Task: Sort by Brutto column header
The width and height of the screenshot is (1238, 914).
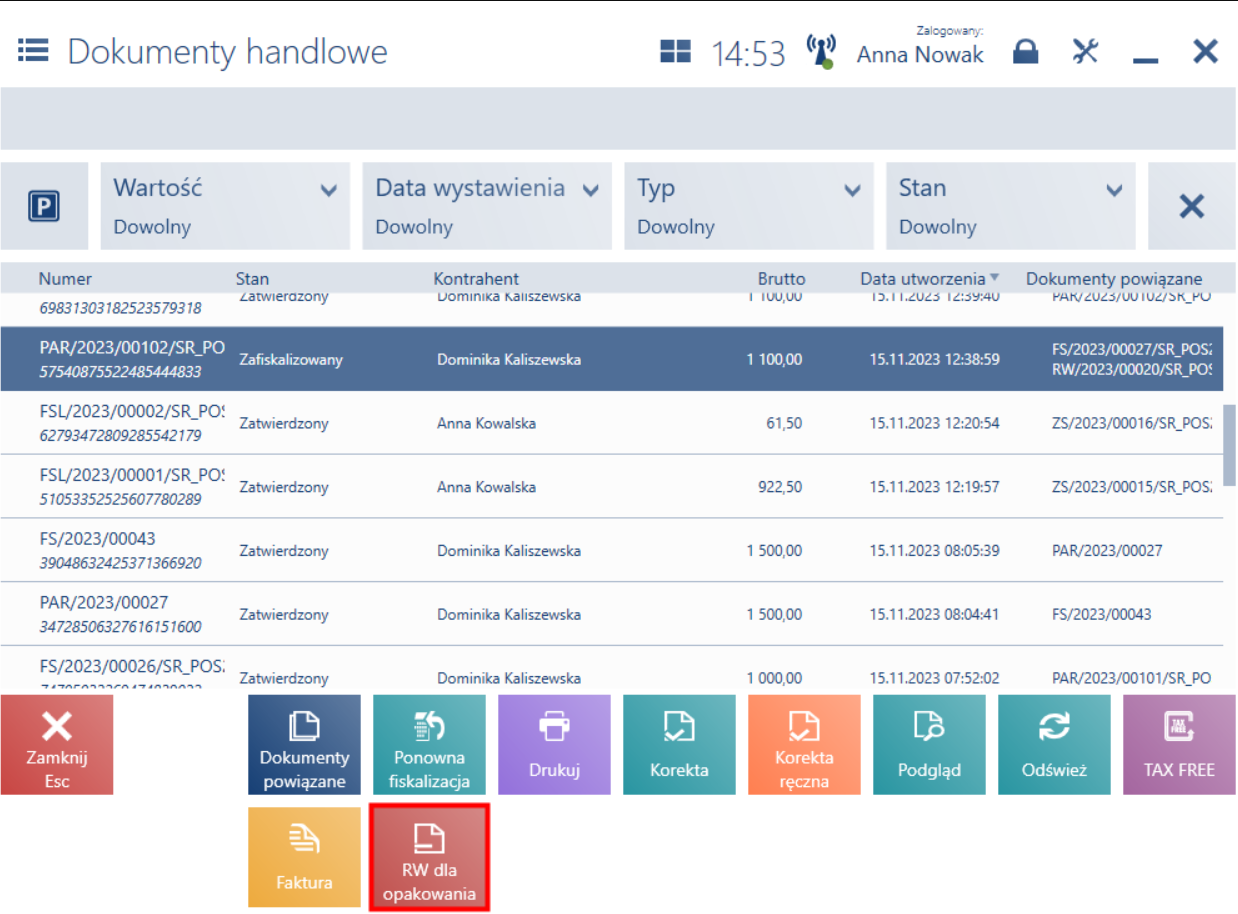Action: click(x=781, y=279)
